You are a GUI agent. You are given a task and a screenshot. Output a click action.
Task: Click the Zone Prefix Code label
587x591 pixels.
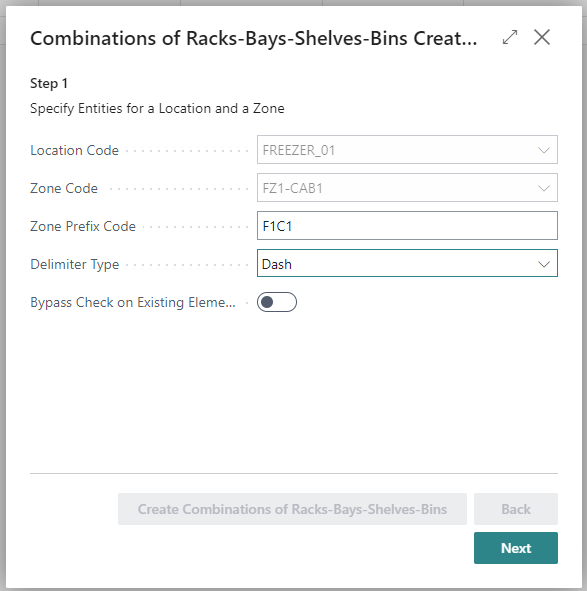tap(83, 226)
